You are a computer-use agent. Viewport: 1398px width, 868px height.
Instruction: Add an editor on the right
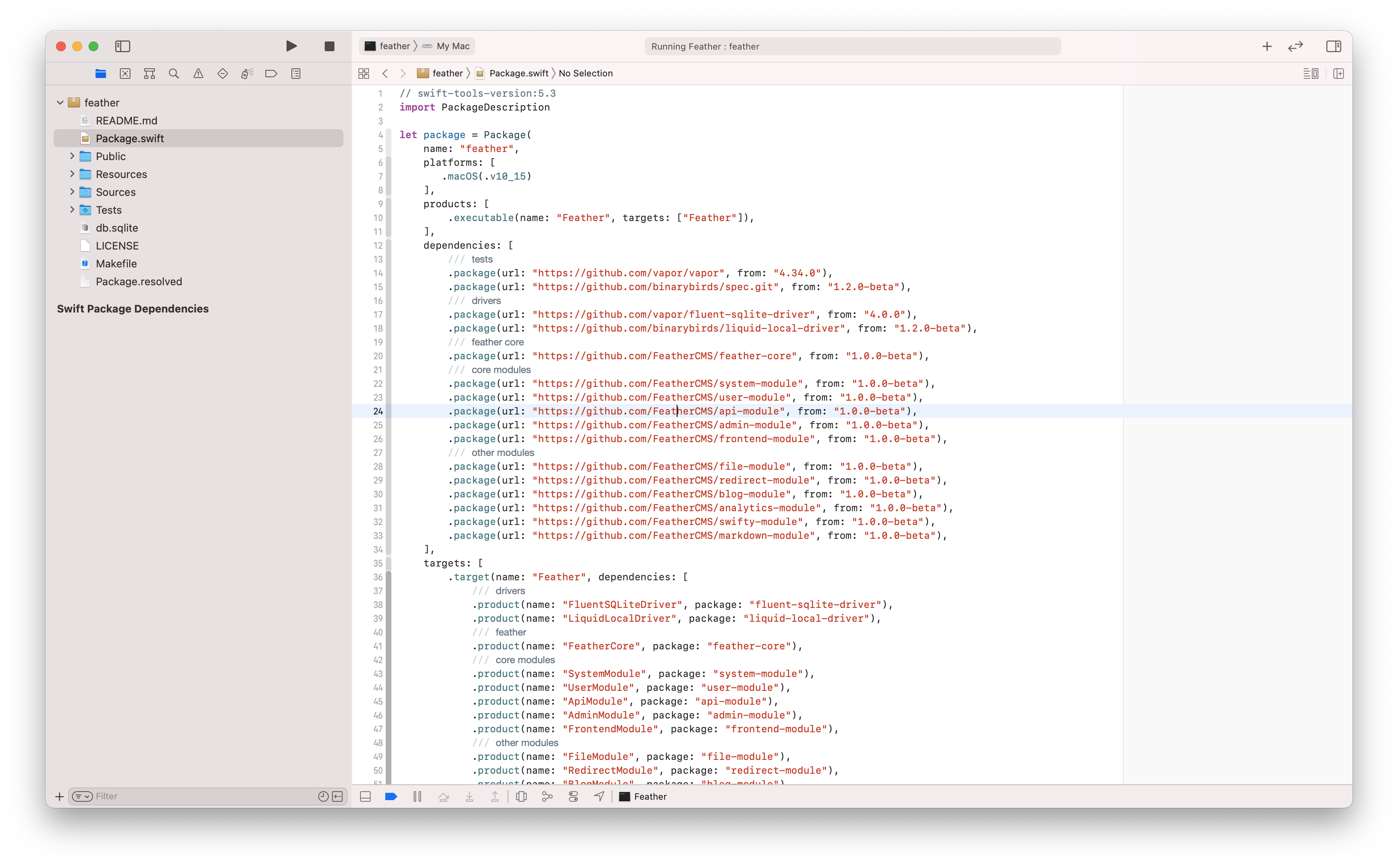(1338, 74)
